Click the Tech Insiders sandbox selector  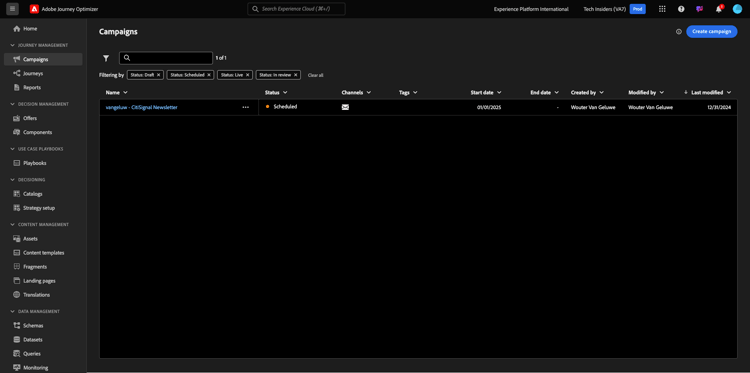click(605, 9)
